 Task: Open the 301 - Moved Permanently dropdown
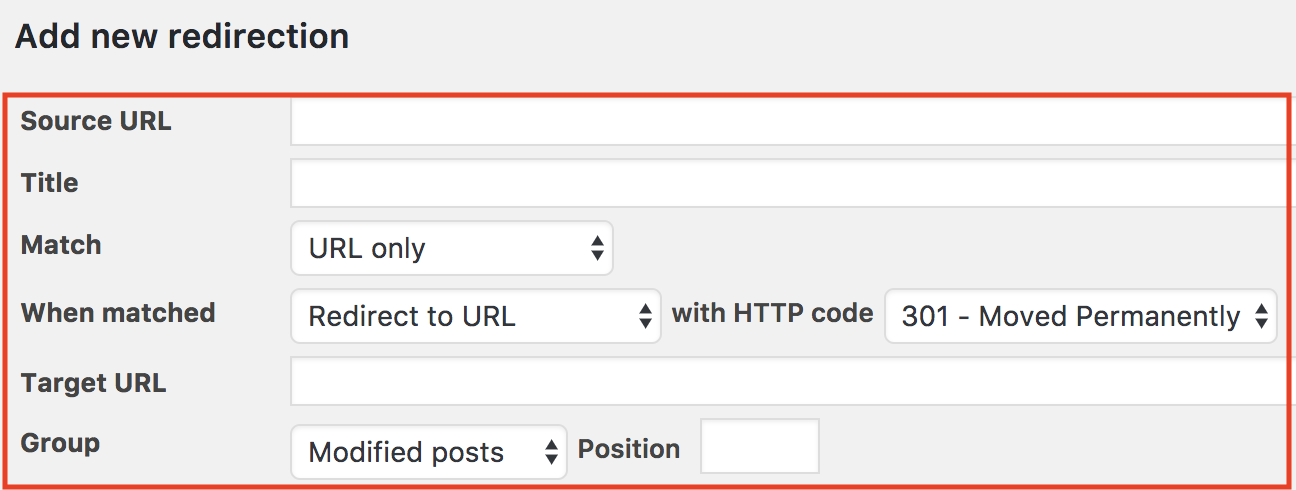pos(1079,317)
